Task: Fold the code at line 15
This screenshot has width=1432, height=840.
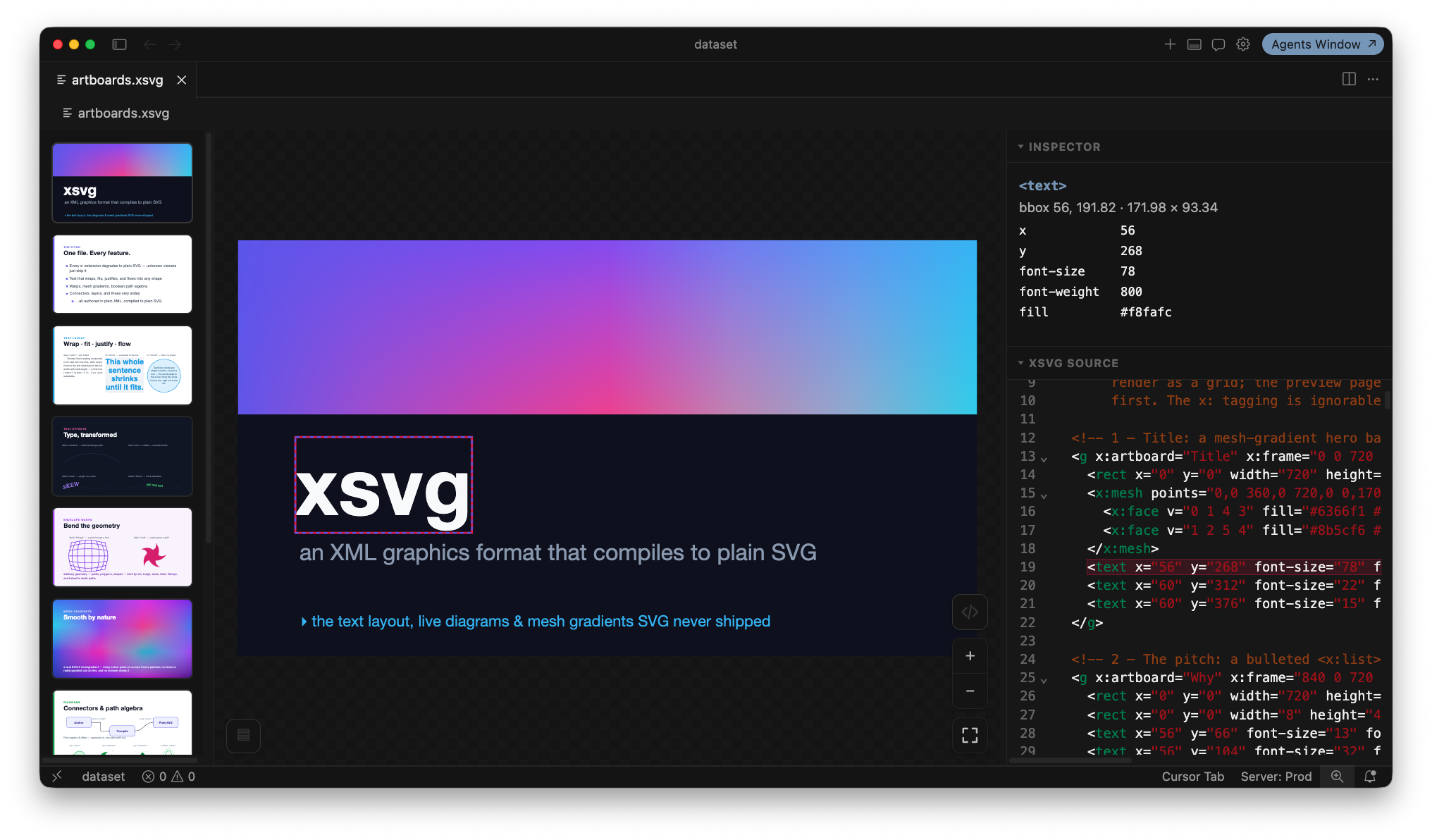Action: point(1044,496)
